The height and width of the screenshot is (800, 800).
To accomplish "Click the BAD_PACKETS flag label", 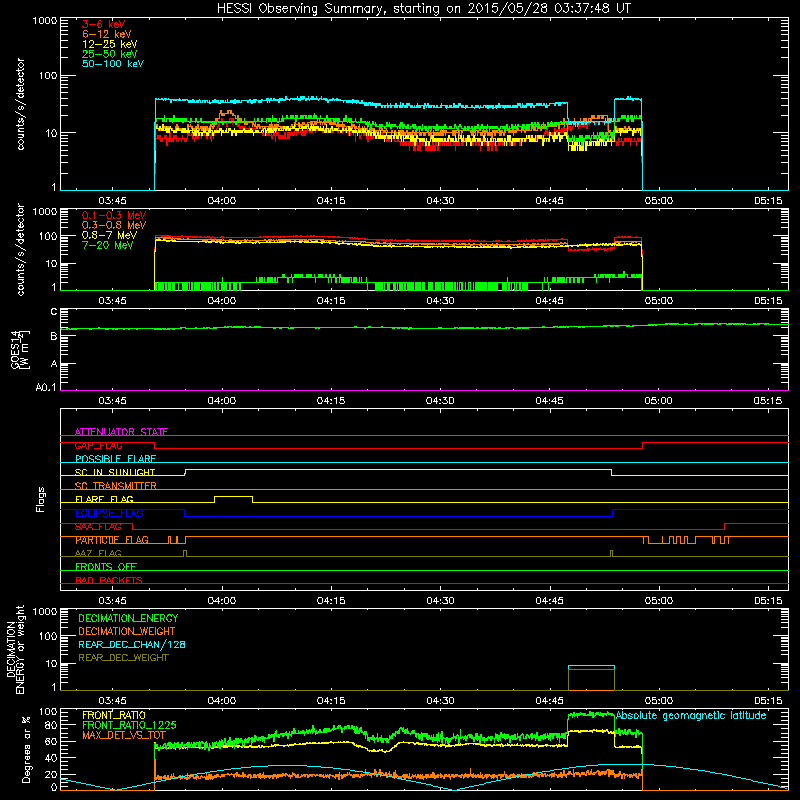I will pyautogui.click(x=109, y=580).
